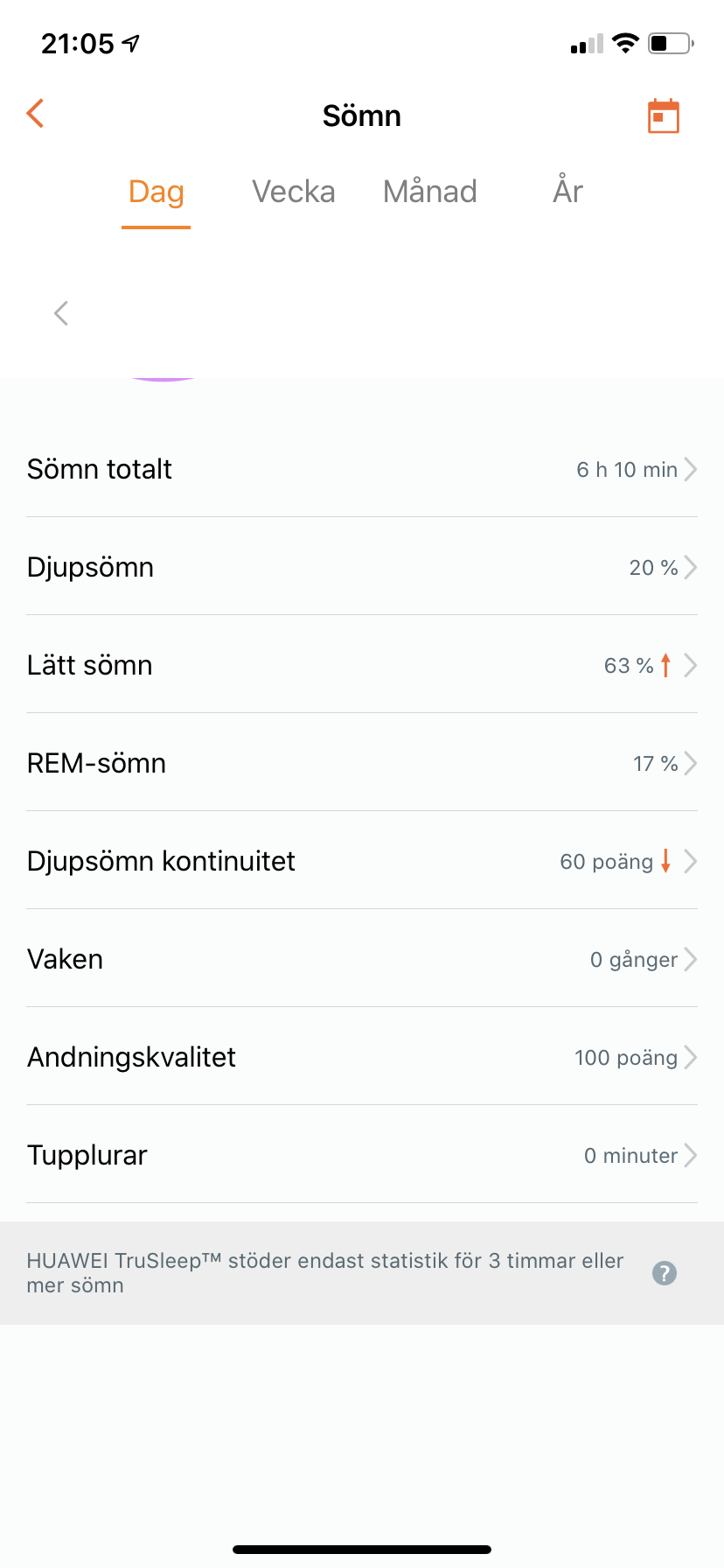This screenshot has height=1568, width=724.
Task: Tap the Wi-Fi status icon
Action: [x=625, y=43]
